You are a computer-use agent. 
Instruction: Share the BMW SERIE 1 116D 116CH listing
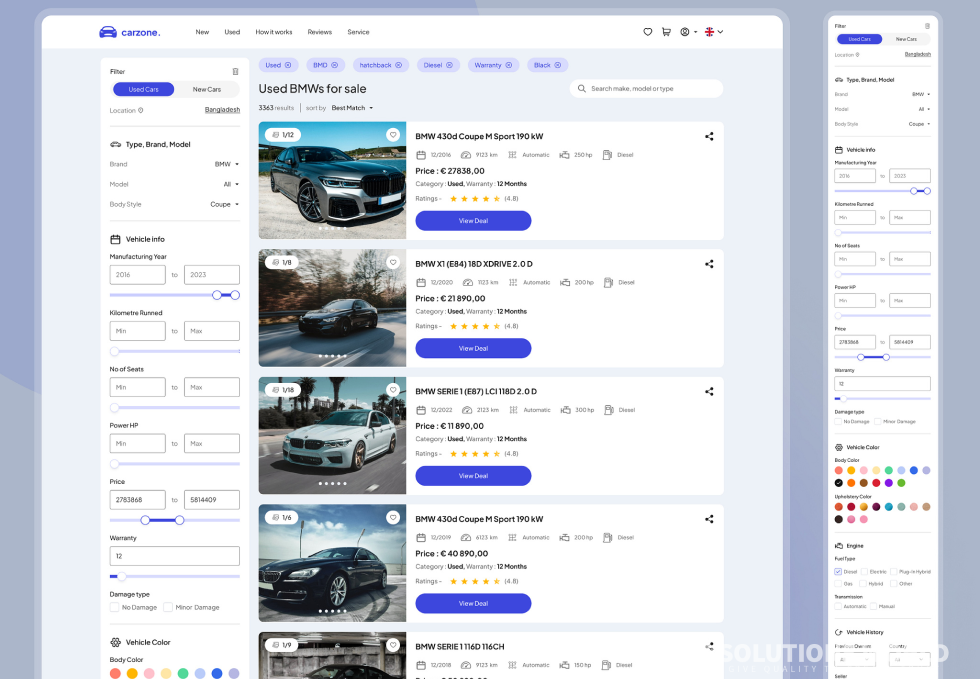pyautogui.click(x=709, y=646)
